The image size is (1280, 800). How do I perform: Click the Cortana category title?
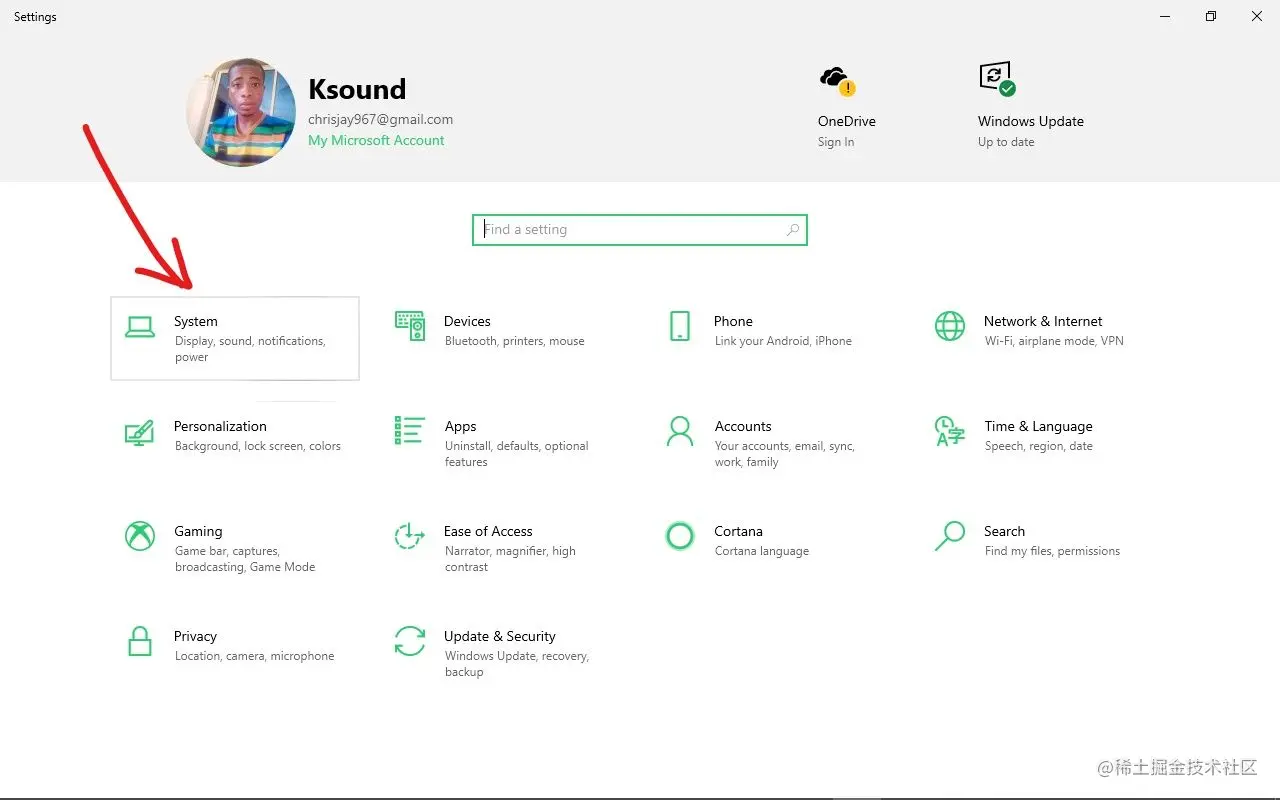(738, 531)
